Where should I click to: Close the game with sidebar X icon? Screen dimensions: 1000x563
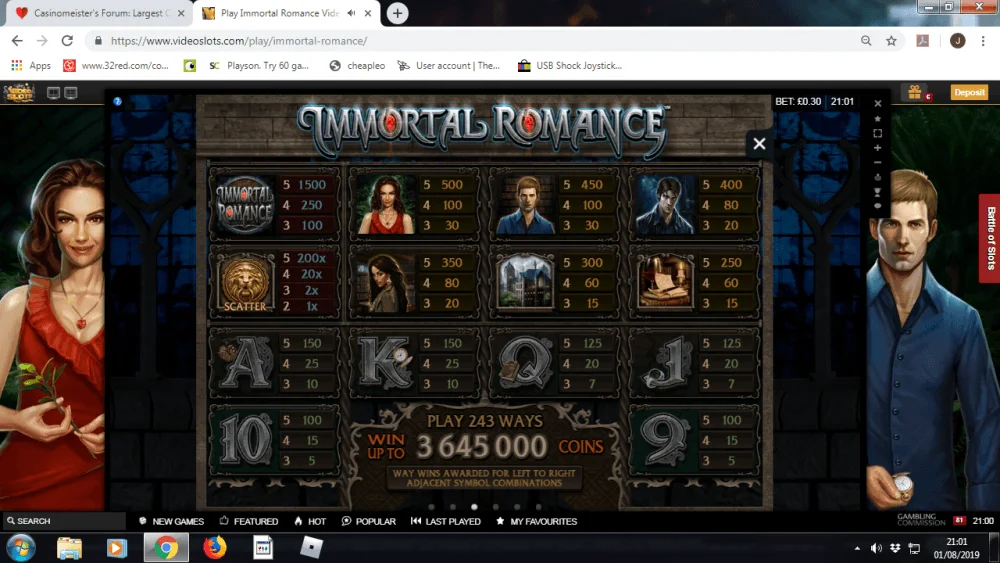tap(878, 103)
